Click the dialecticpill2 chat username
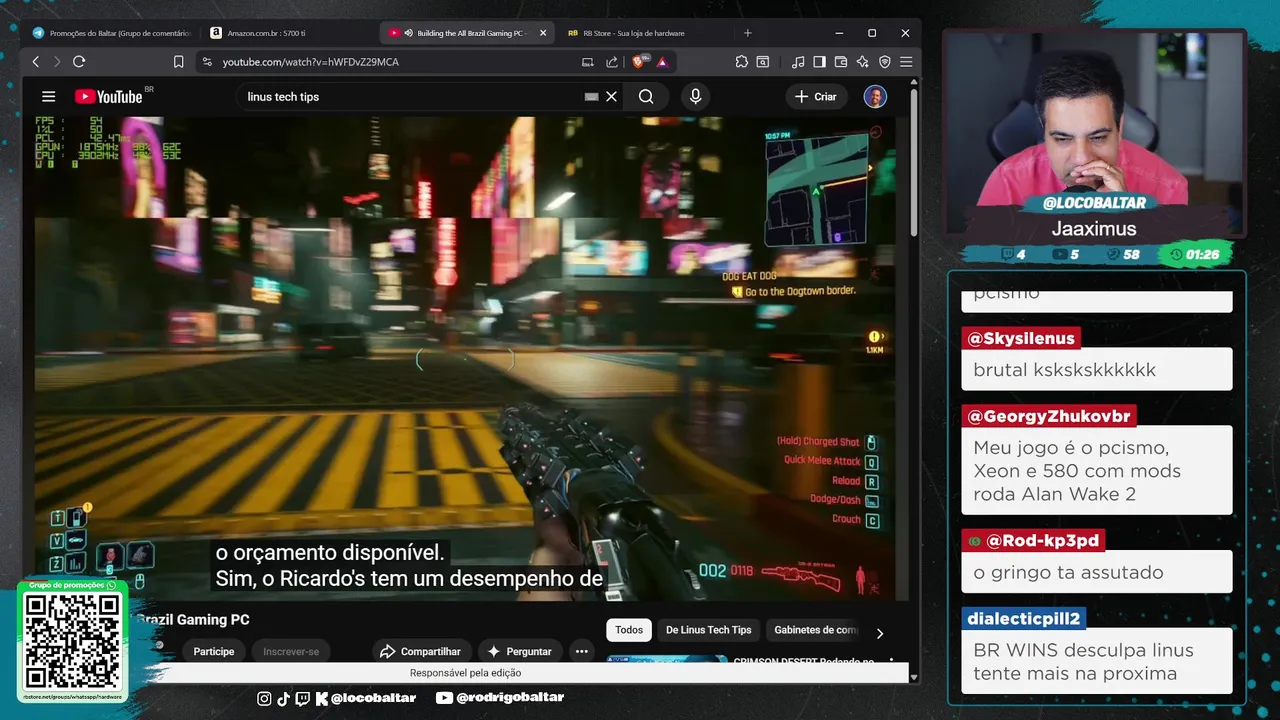The width and height of the screenshot is (1280, 720). (x=1023, y=619)
